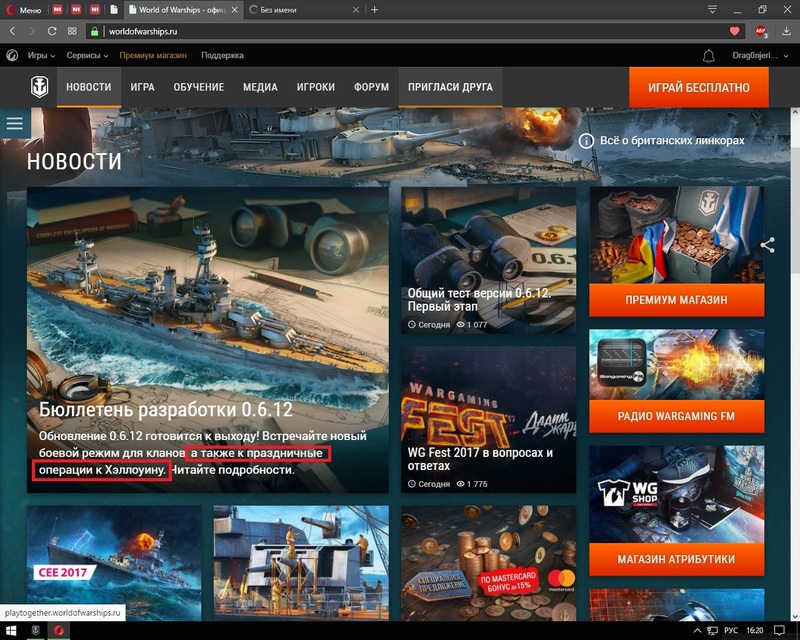Open the Windows action center icon
The image size is (800, 640).
tap(779, 631)
